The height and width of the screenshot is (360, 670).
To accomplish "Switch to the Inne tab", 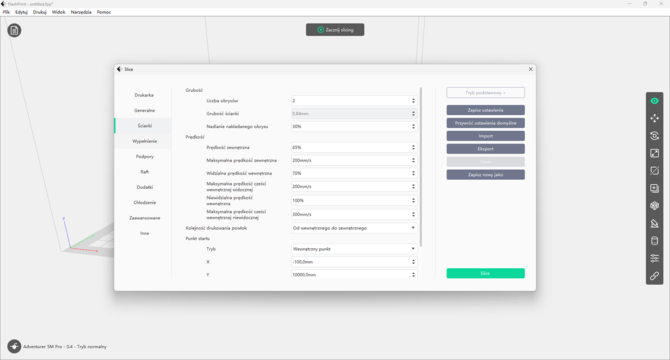I will [144, 234].
